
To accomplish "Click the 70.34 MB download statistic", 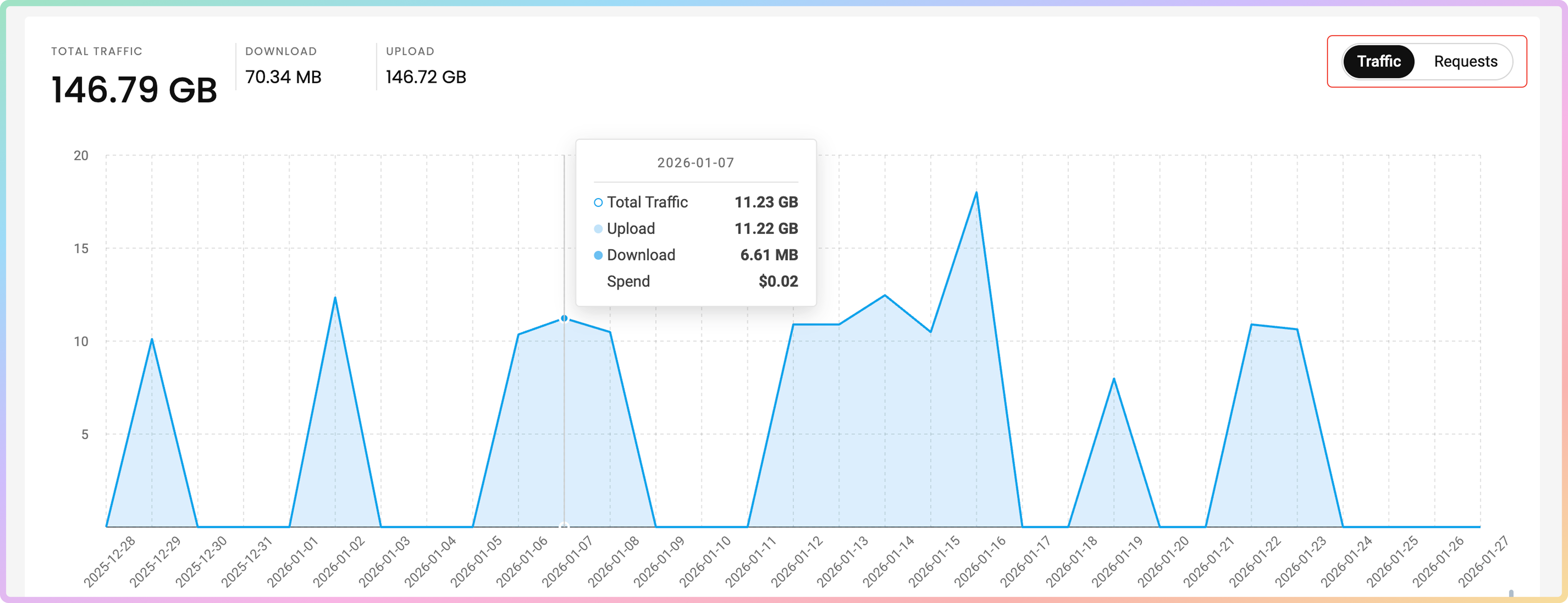I will 283,77.
